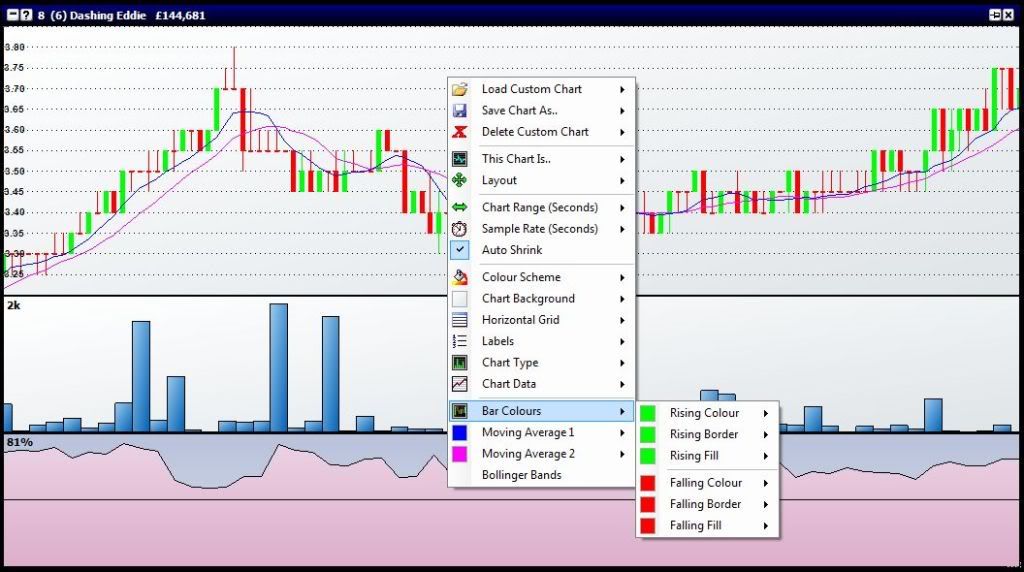Open the Chart Type menu entry
This screenshot has height=572, width=1024.
(541, 362)
